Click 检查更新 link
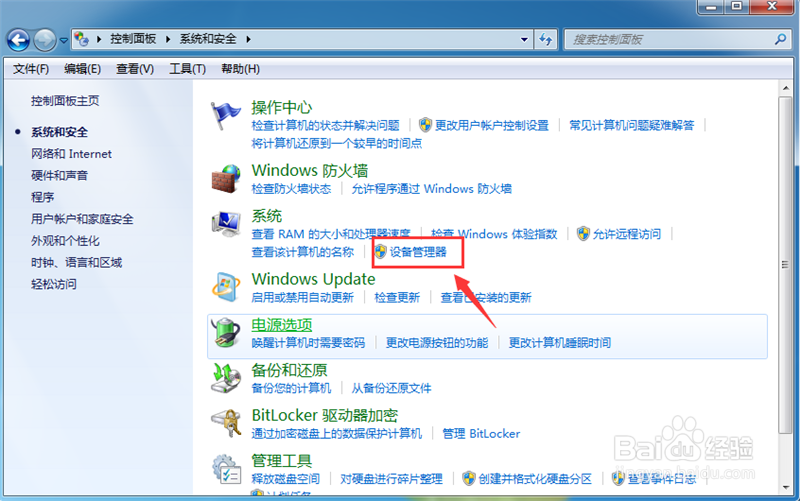 397,297
